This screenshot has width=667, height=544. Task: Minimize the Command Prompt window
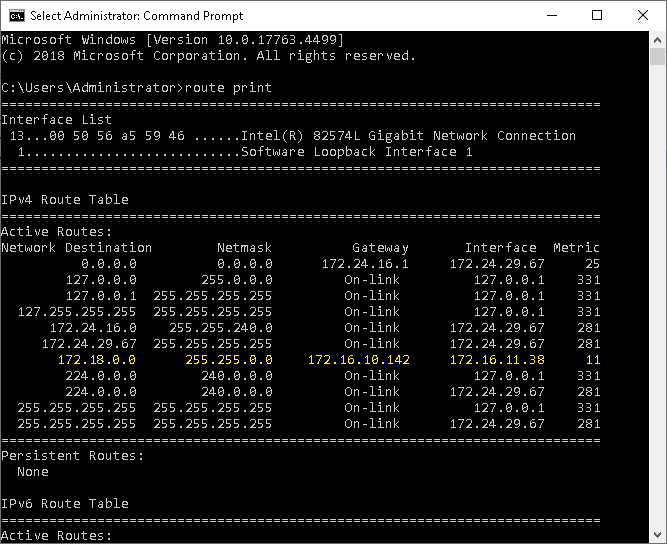point(552,16)
